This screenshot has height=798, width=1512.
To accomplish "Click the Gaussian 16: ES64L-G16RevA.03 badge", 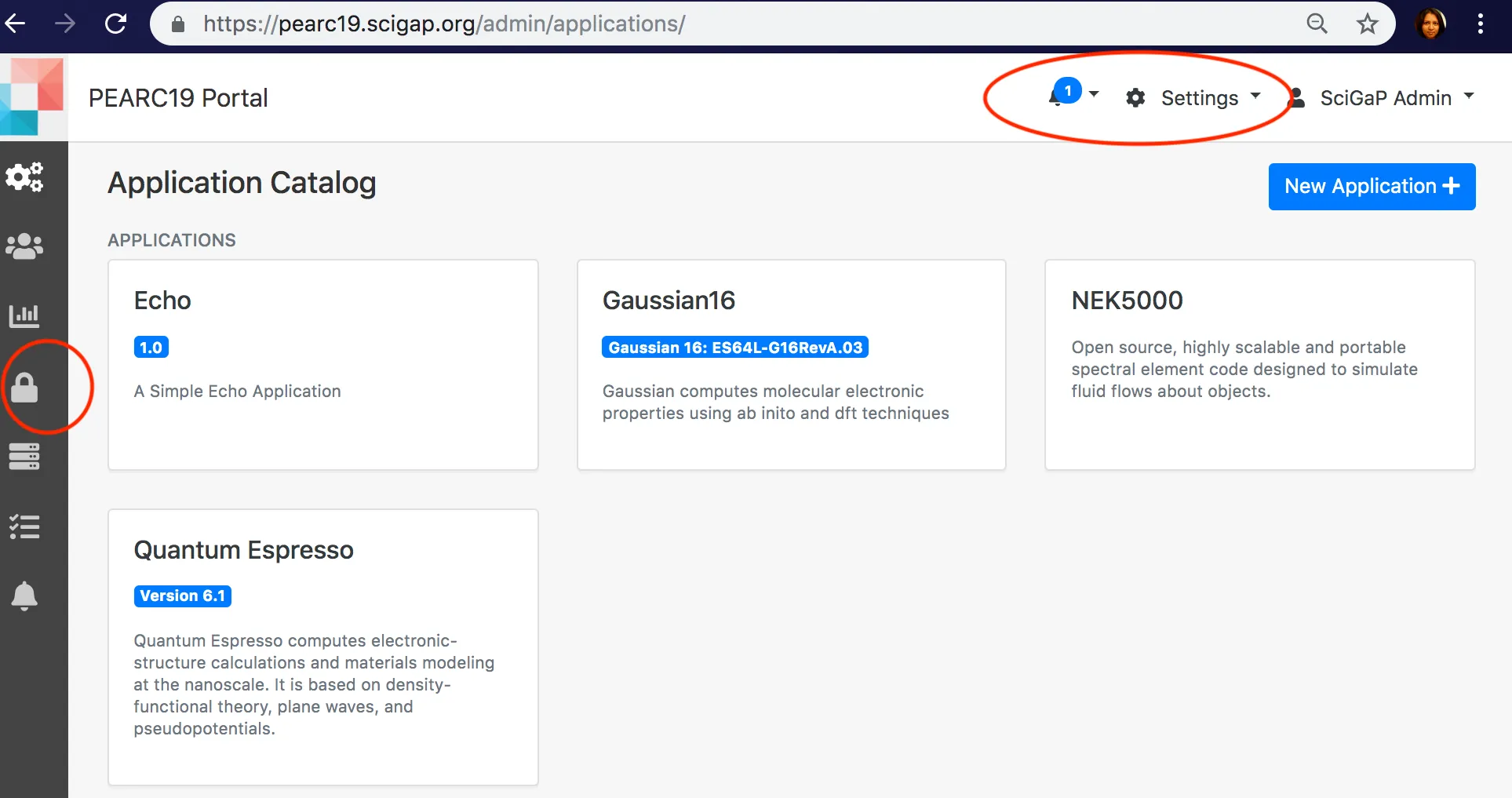I will pos(735,347).
